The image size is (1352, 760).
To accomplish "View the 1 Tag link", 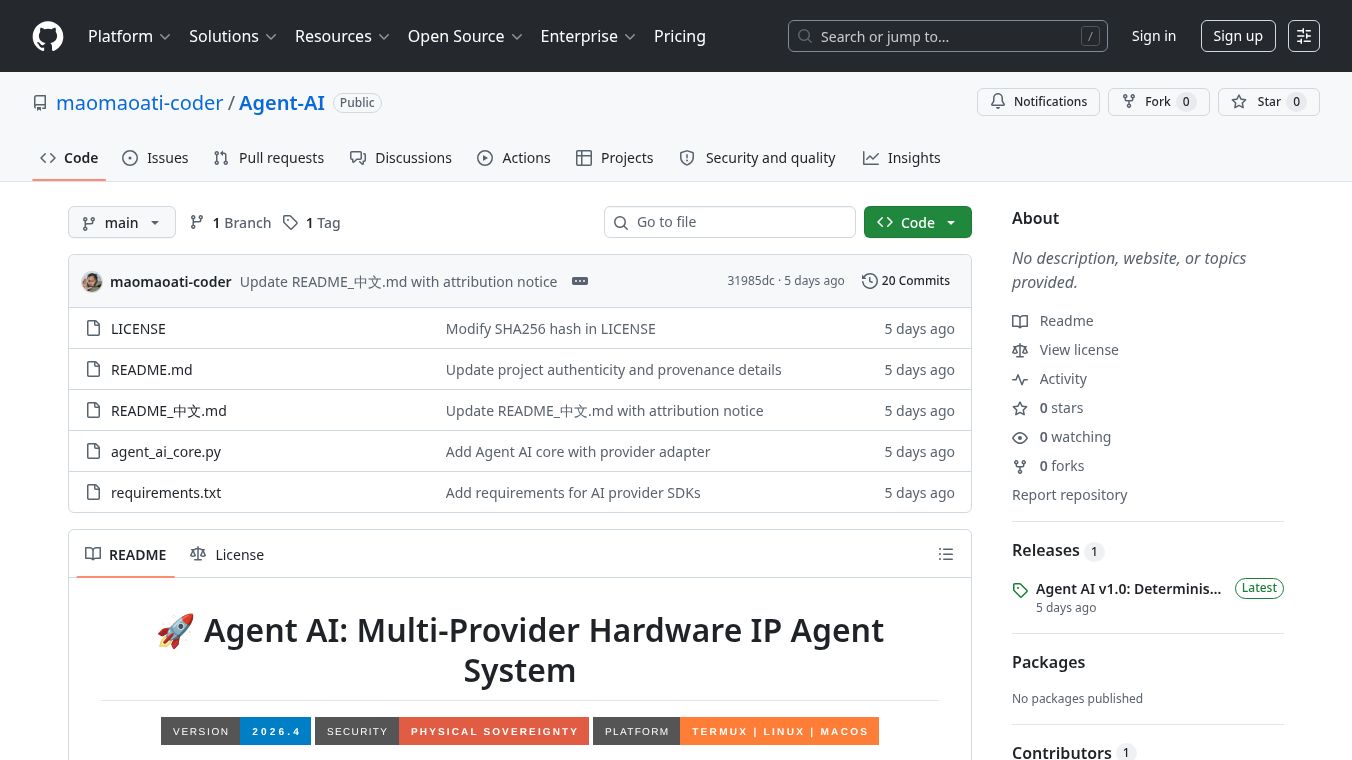I will [x=311, y=223].
